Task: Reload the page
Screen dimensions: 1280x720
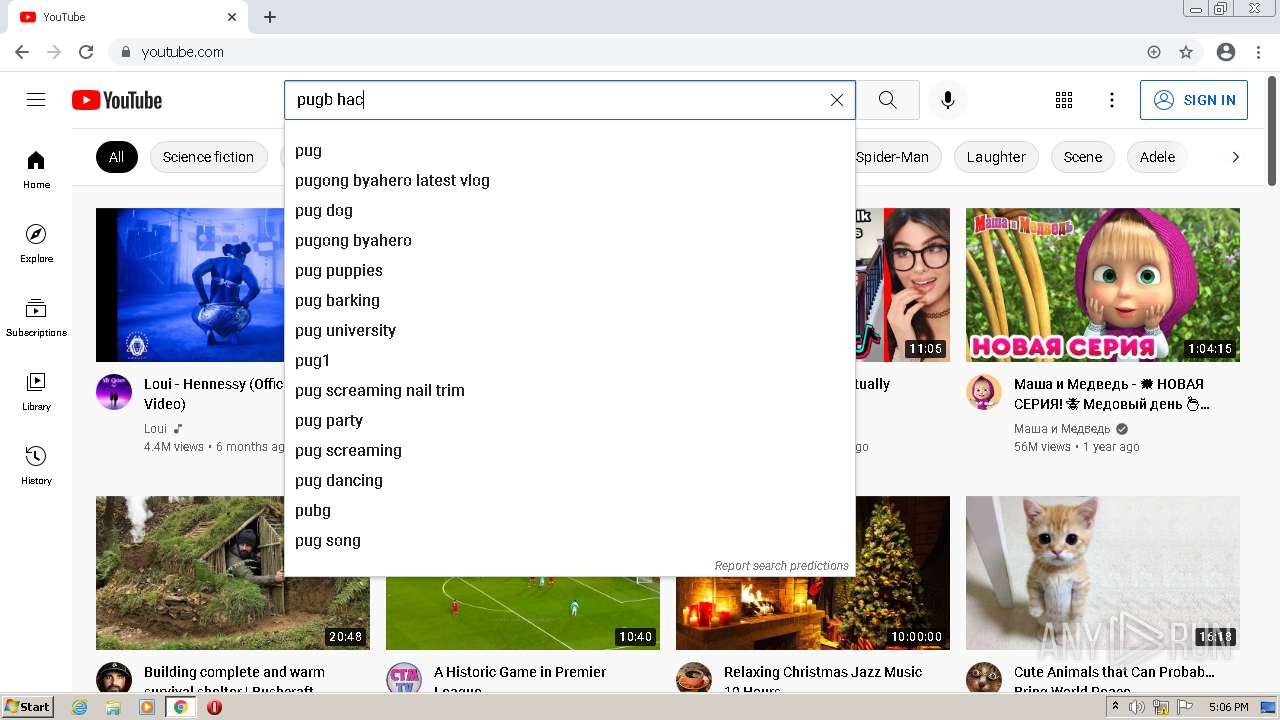Action: pyautogui.click(x=86, y=52)
